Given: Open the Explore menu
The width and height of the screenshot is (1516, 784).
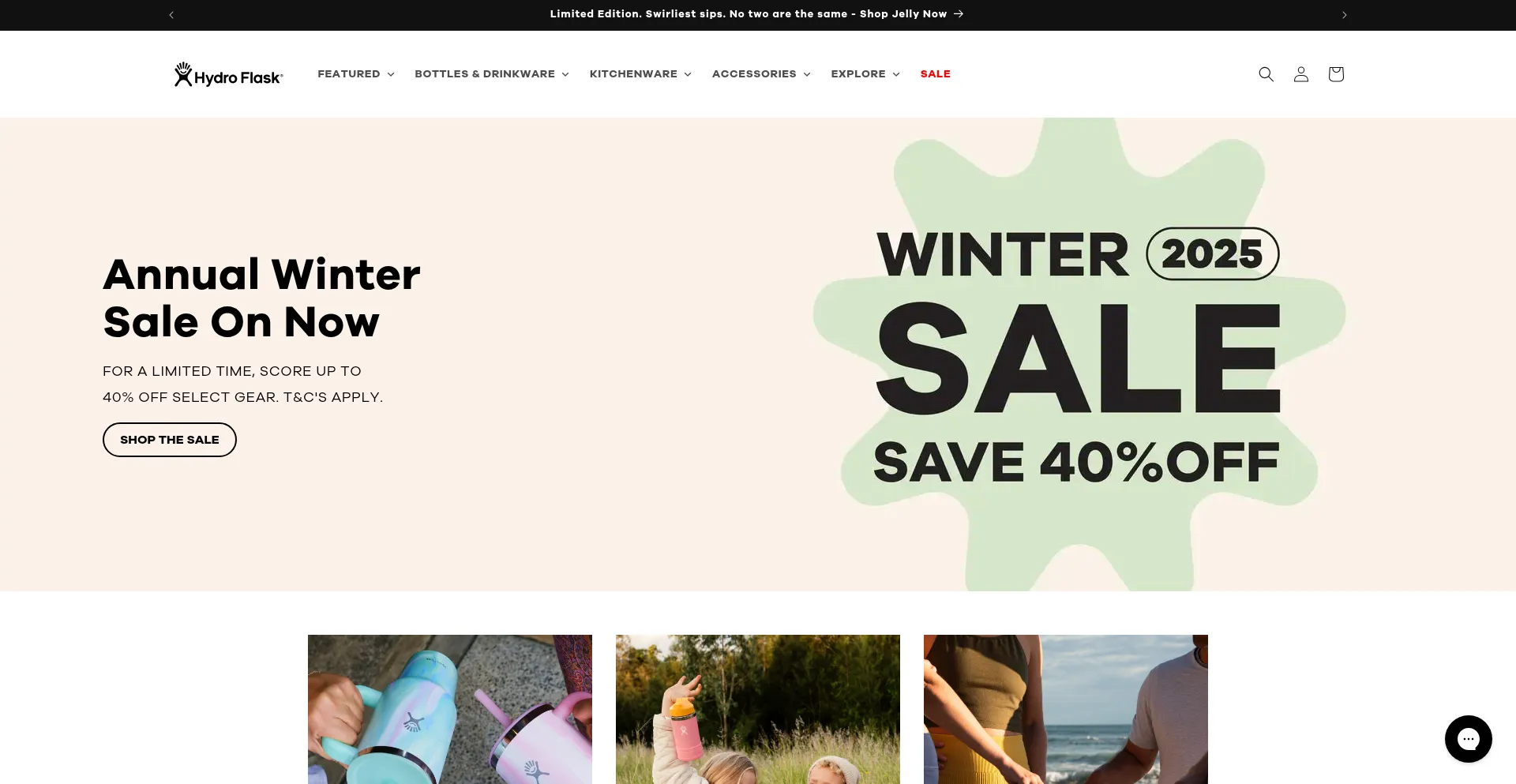Looking at the screenshot, I should point(865,74).
